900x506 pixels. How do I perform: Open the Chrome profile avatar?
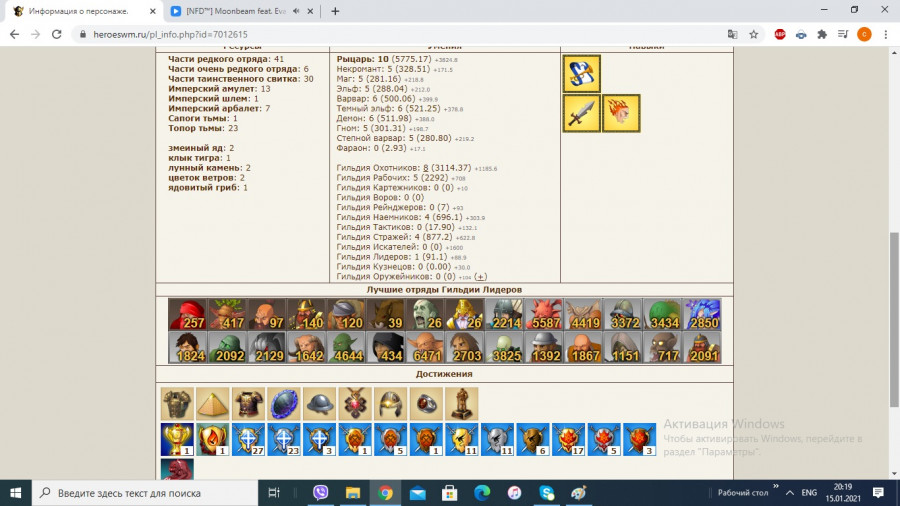(864, 34)
